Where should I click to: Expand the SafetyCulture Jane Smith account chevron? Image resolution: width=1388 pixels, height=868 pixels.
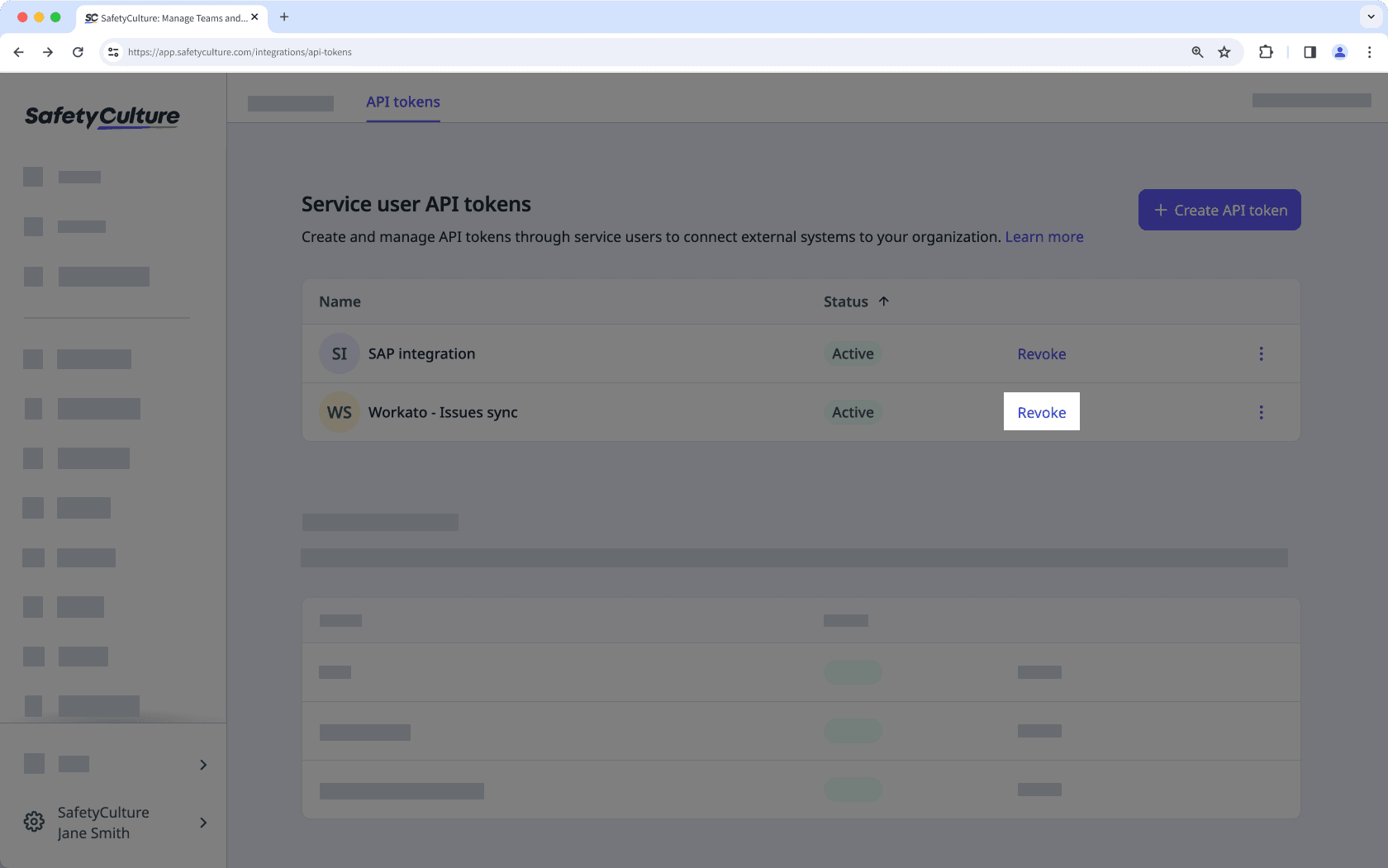tap(202, 823)
